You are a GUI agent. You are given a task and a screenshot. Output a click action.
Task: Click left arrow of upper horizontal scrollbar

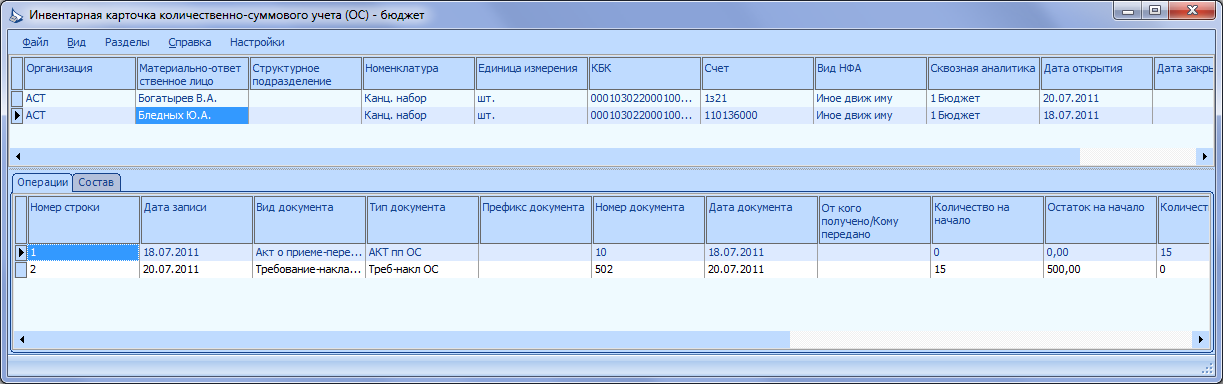pos(17,157)
